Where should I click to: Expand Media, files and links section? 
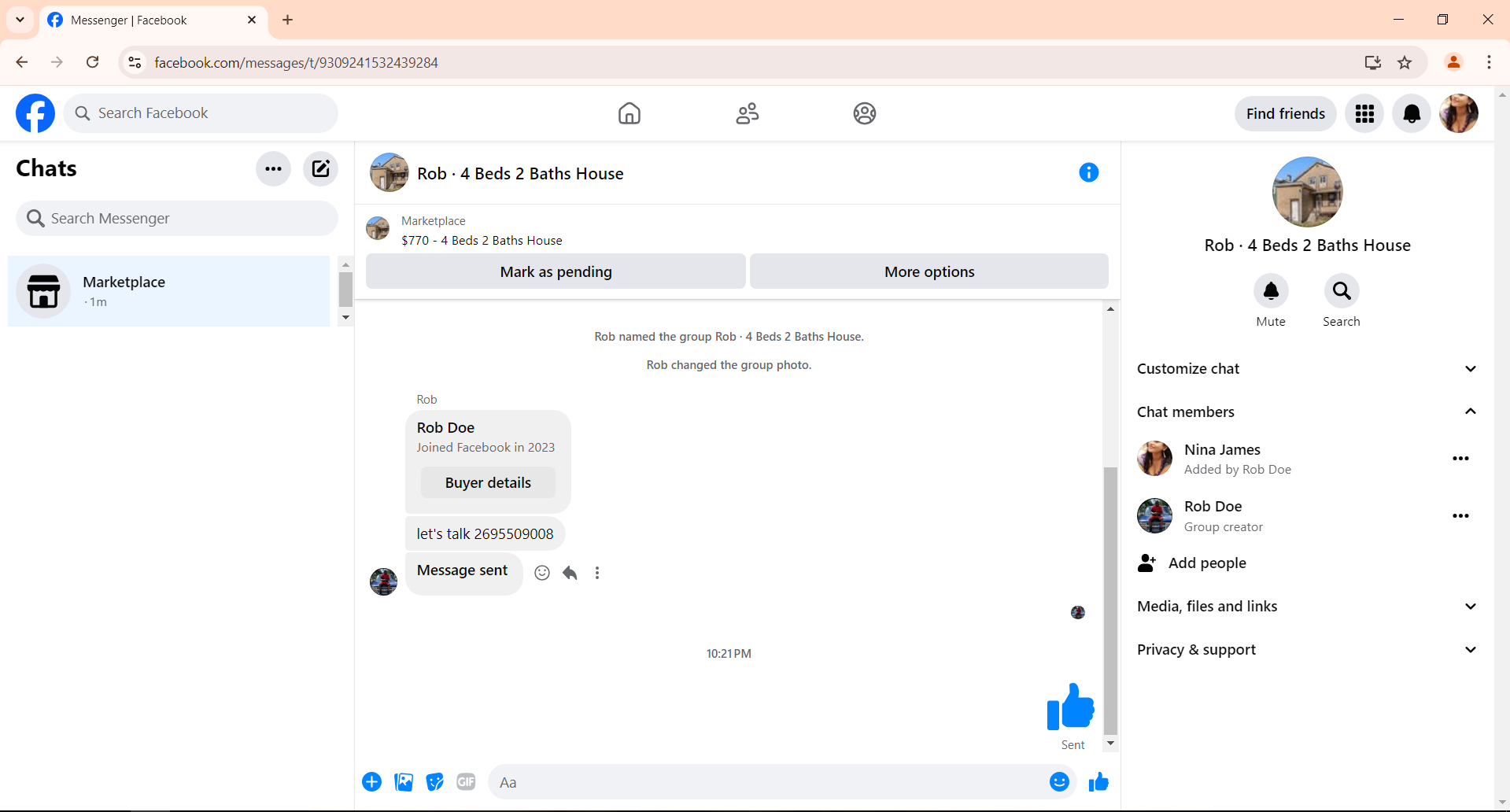click(1307, 607)
